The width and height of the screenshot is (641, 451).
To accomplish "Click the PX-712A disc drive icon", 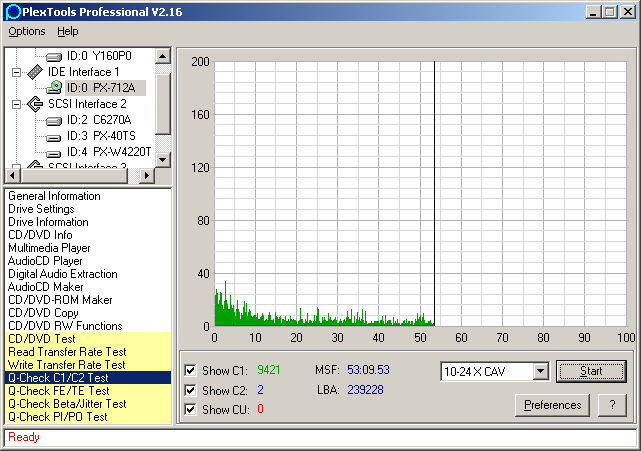I will click(54, 88).
